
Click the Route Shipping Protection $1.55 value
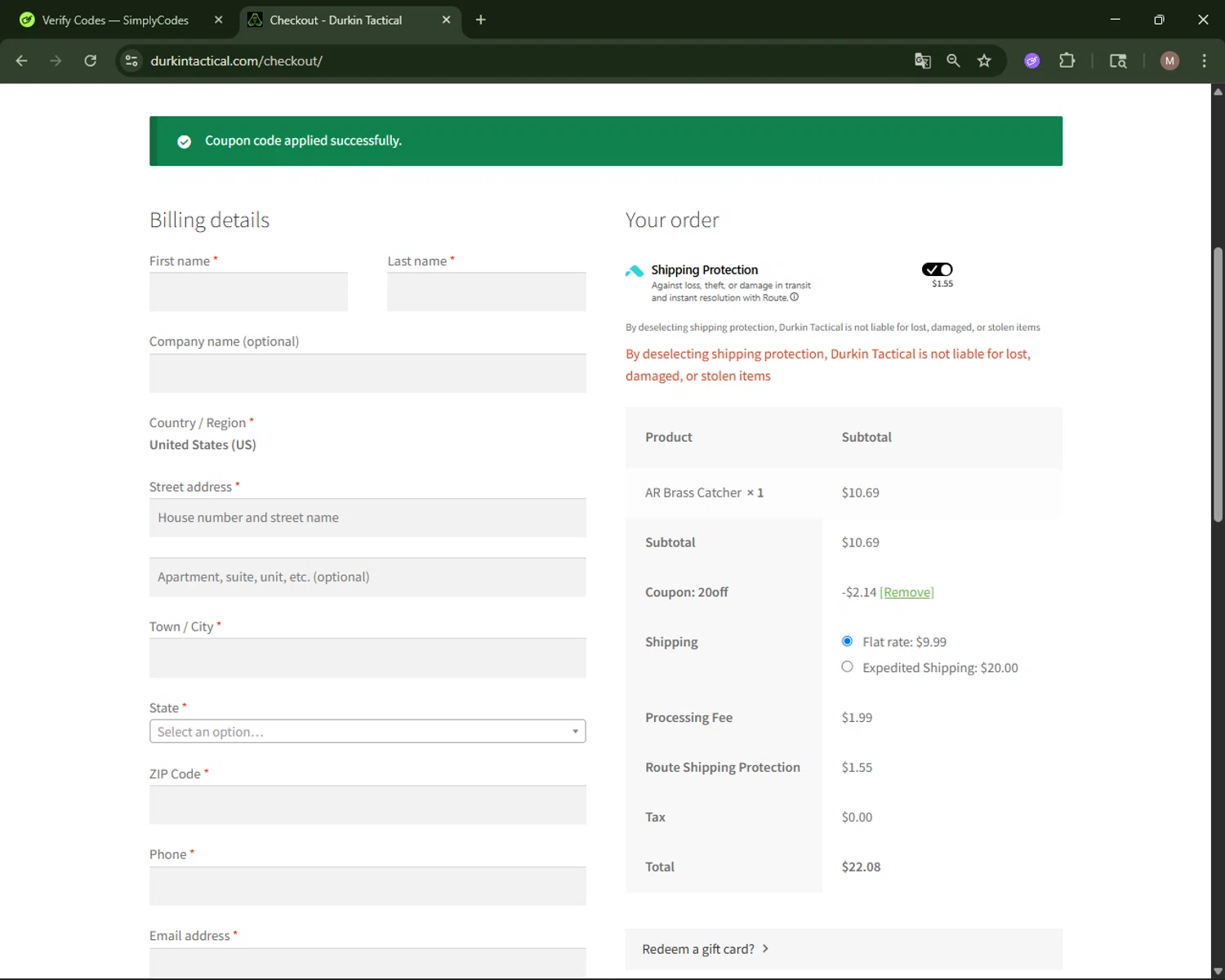tap(857, 767)
